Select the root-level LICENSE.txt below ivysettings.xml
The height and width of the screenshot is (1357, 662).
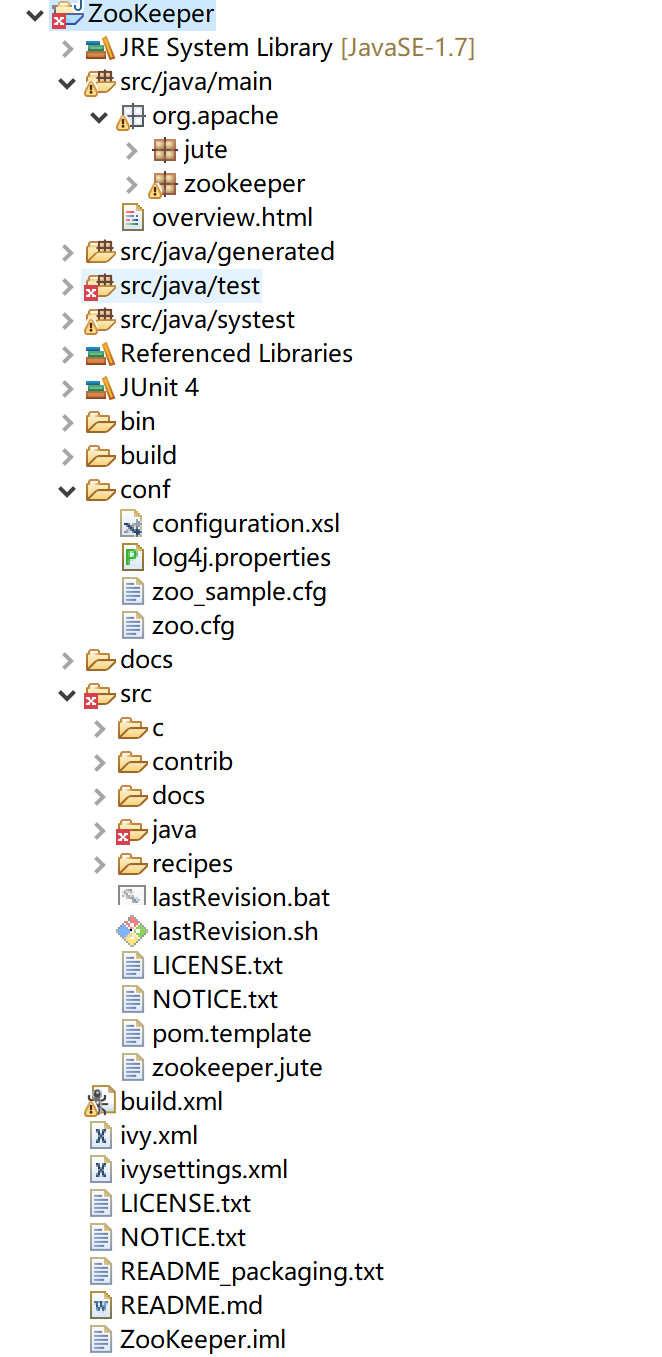tap(185, 1204)
